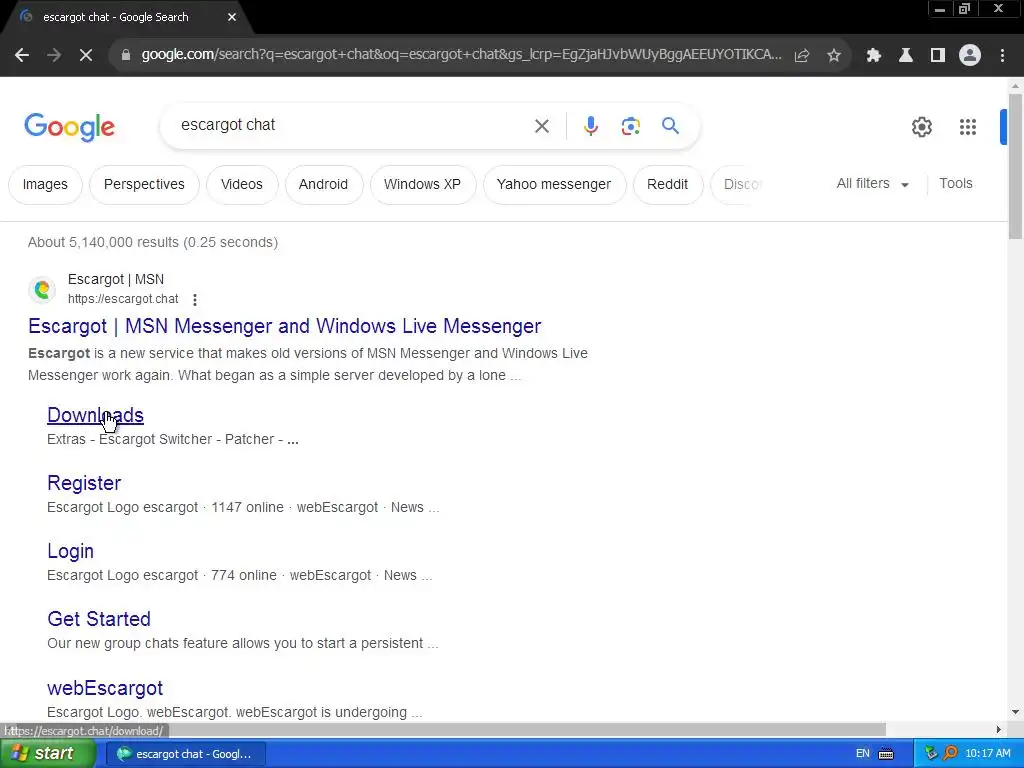This screenshot has height=768, width=1024.
Task: Click the search box with escargot chat
Action: point(353,125)
